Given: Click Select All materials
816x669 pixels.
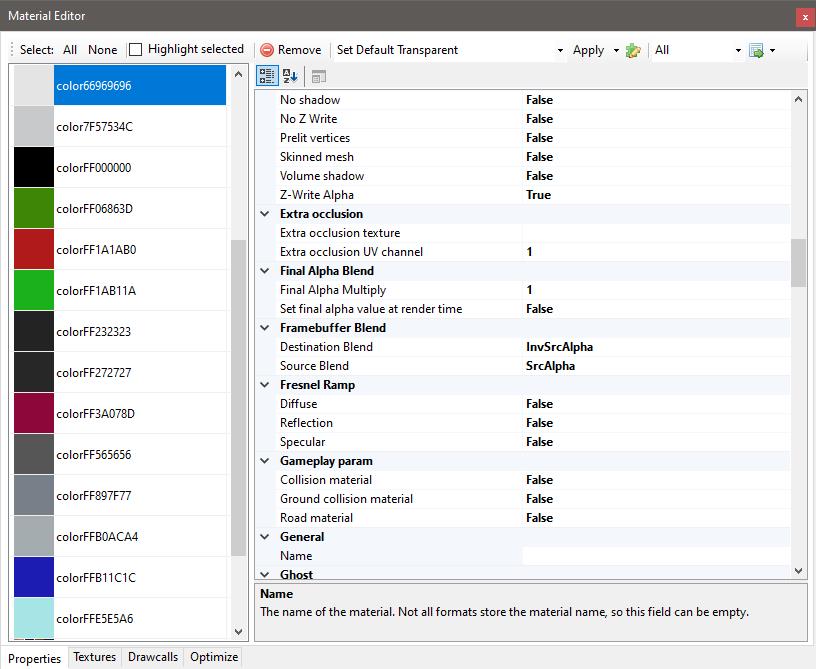Looking at the screenshot, I should click(x=70, y=50).
